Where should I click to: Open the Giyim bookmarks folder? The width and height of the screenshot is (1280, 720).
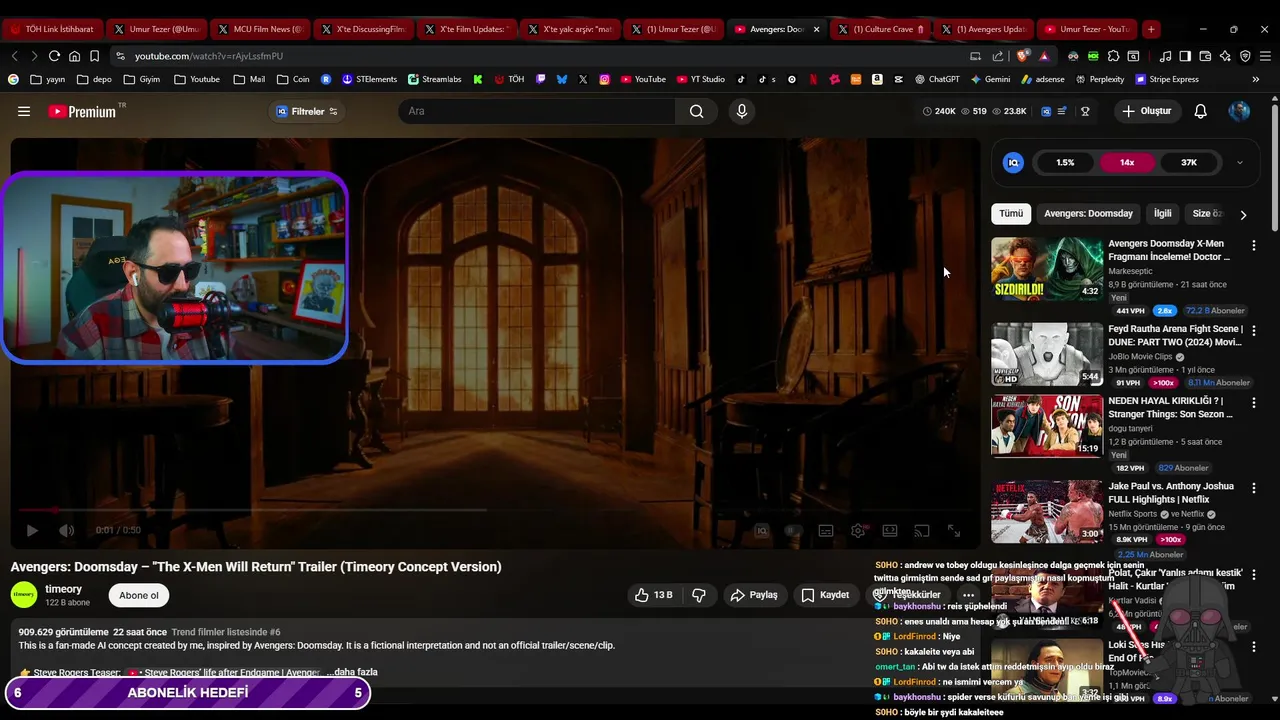click(142, 79)
